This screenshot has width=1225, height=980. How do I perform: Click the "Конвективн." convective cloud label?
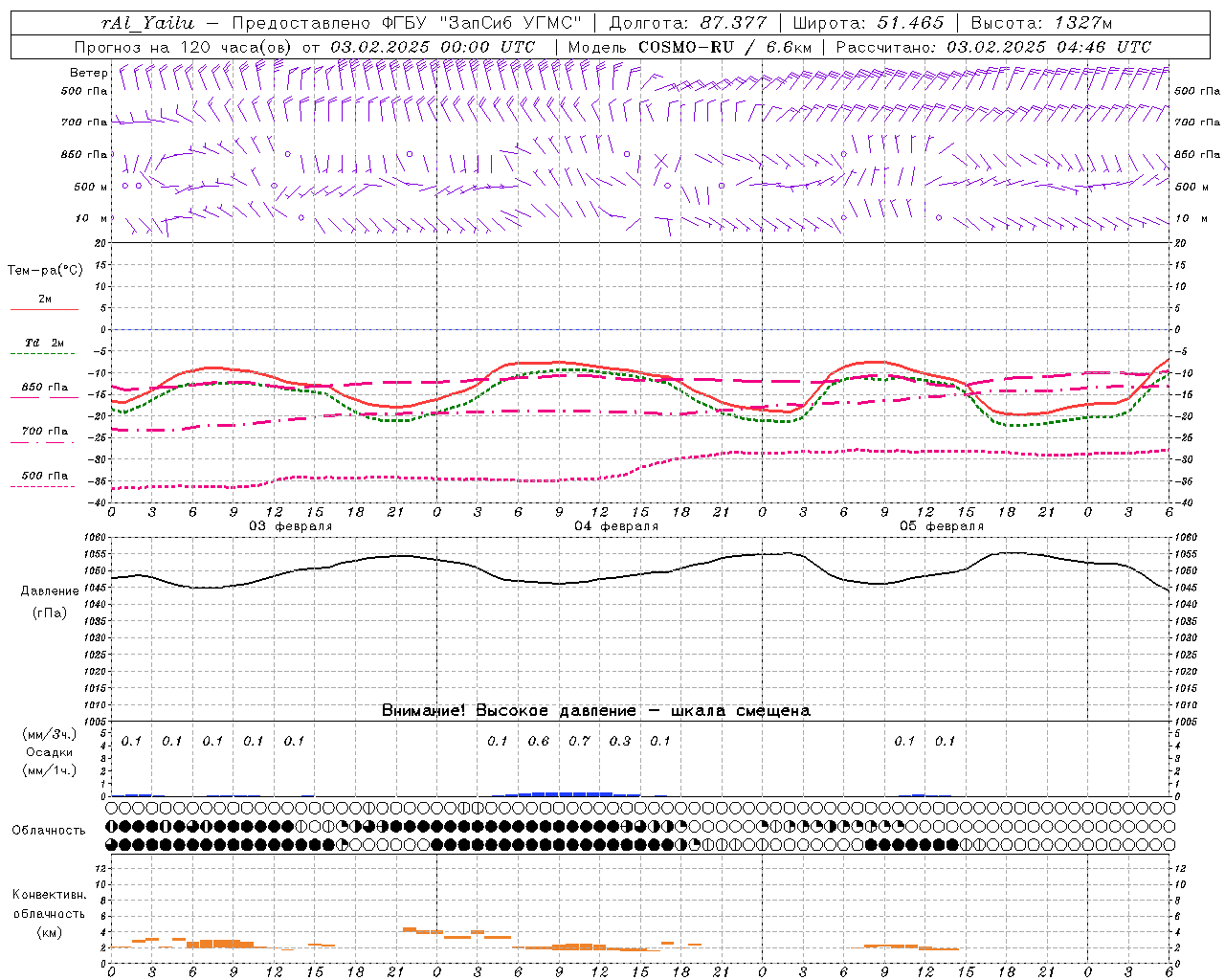click(x=49, y=895)
